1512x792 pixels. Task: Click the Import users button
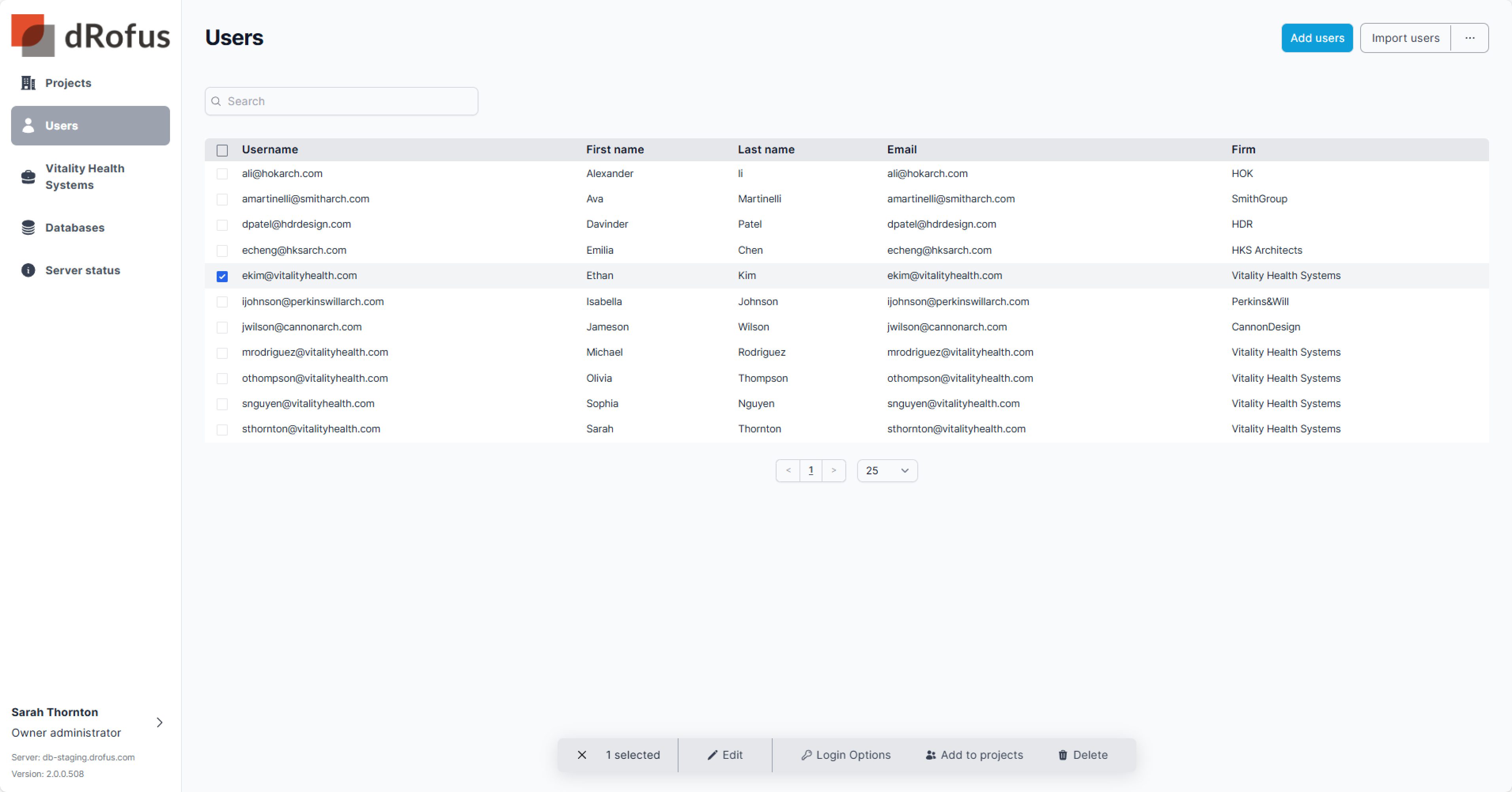(x=1405, y=38)
